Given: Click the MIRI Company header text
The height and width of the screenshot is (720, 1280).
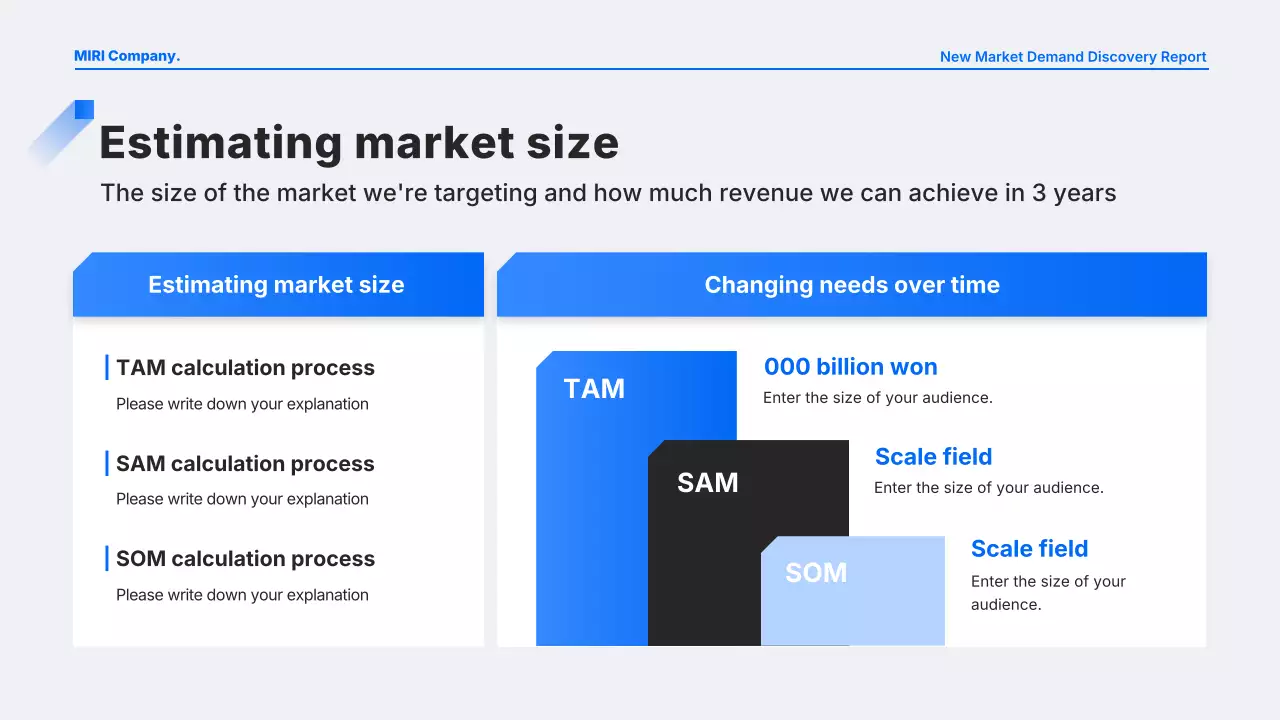Looking at the screenshot, I should click(x=127, y=56).
